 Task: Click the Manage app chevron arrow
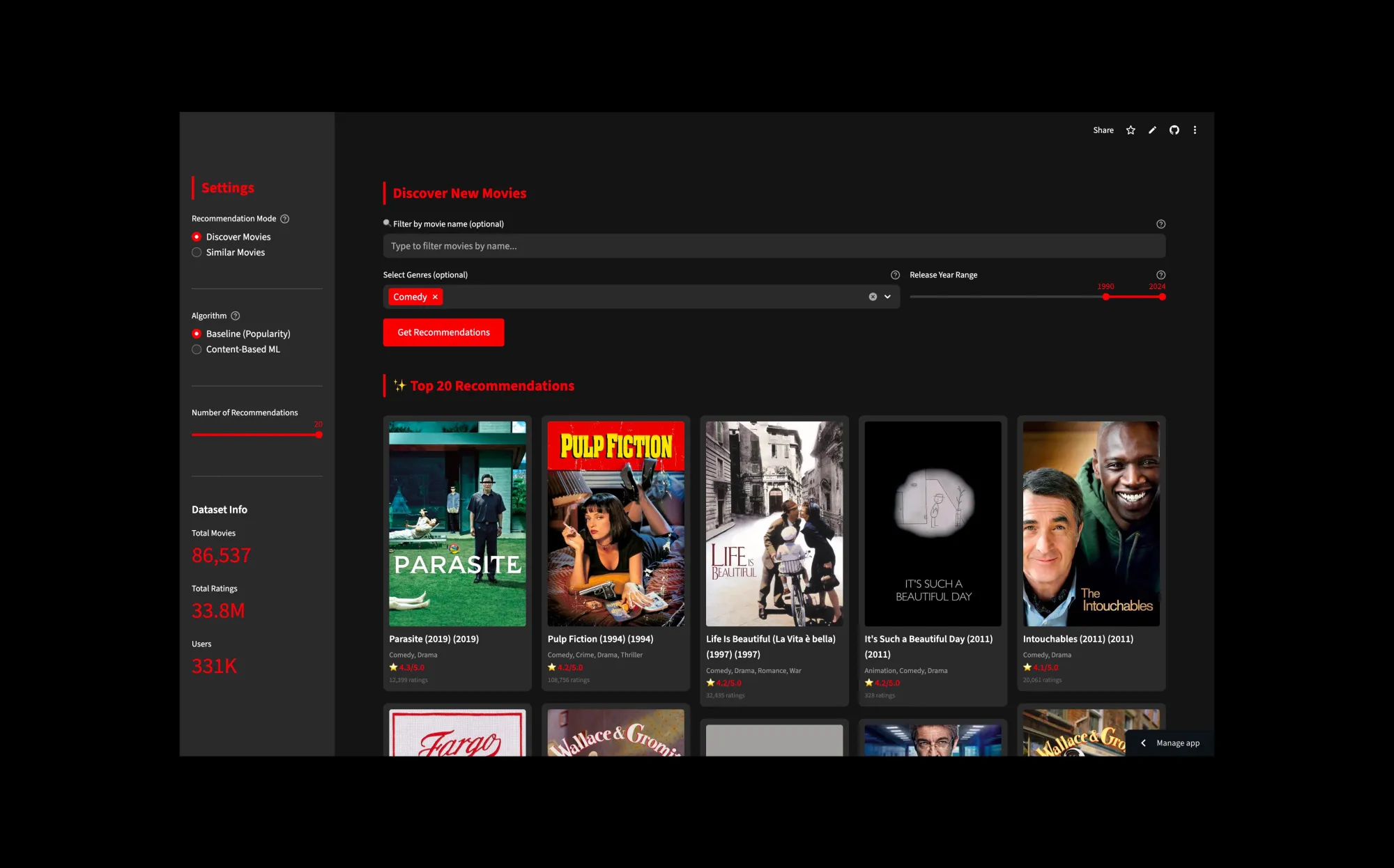pyautogui.click(x=1143, y=743)
